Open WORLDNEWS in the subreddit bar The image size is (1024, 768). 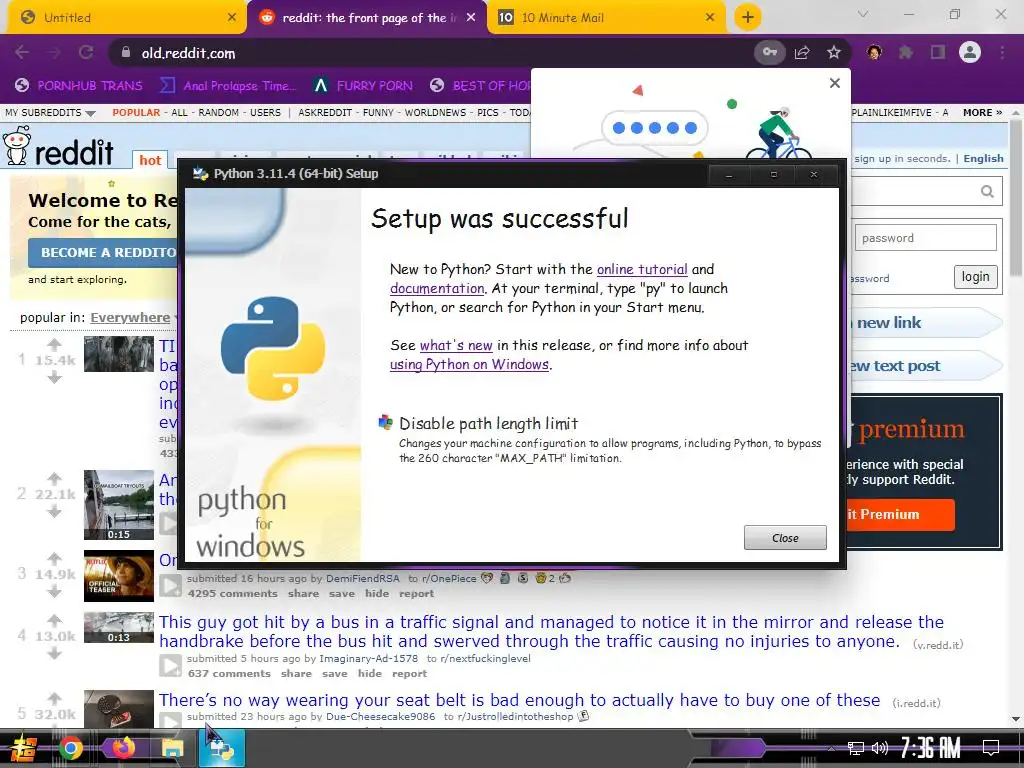point(435,112)
